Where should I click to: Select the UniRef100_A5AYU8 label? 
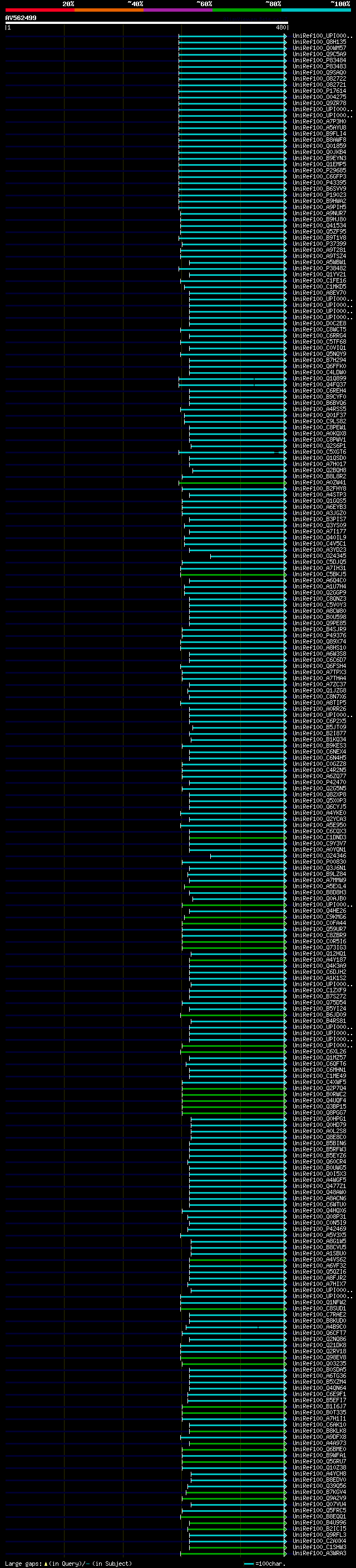[319, 128]
